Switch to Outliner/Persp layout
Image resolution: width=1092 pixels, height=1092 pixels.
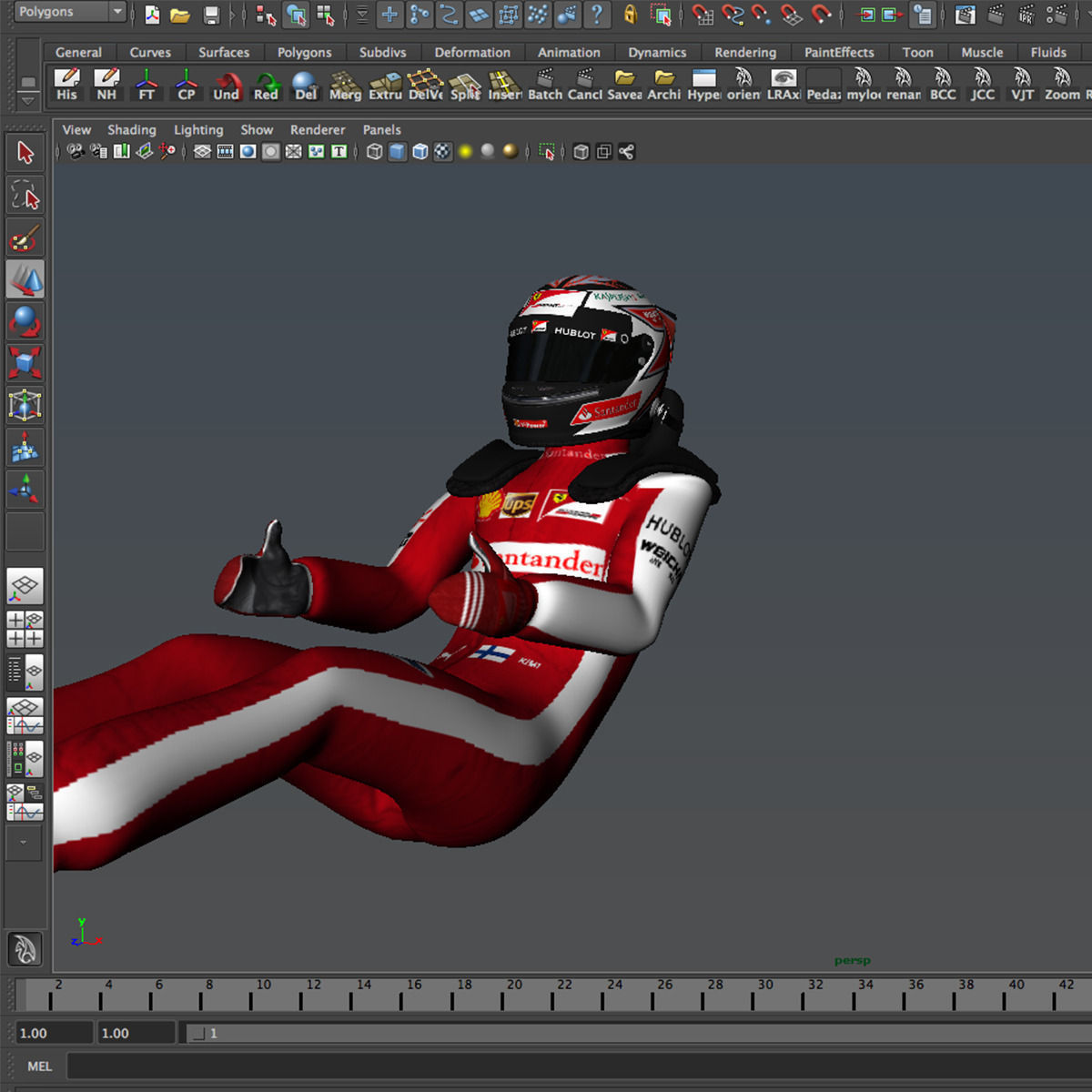tap(25, 672)
